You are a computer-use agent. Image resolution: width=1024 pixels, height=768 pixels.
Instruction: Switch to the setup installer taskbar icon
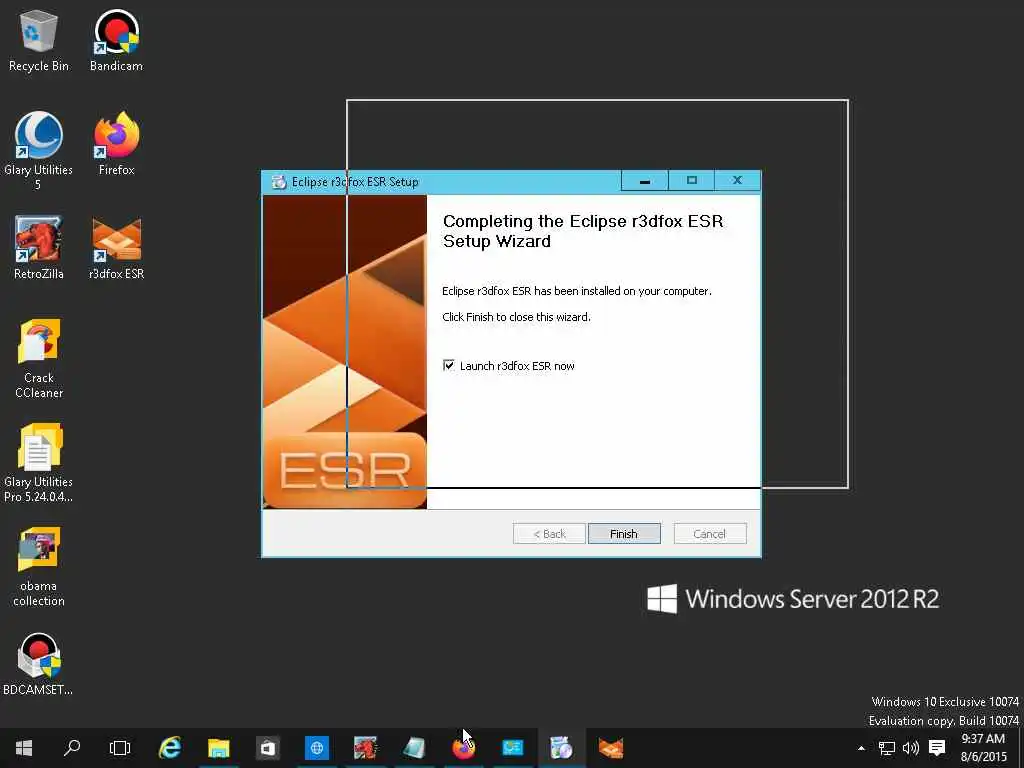[562, 748]
